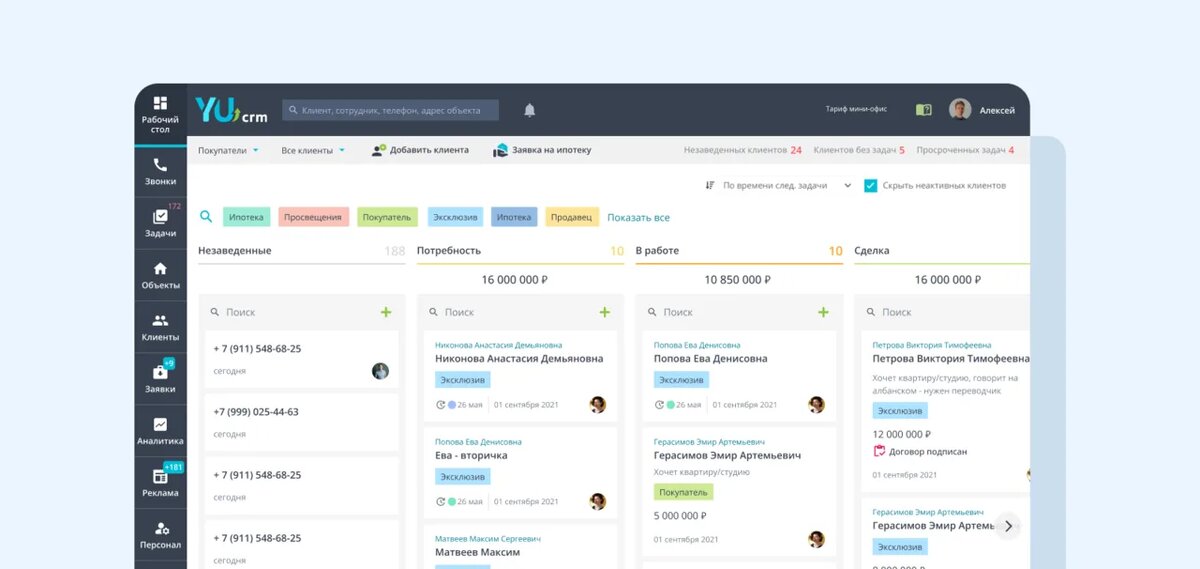Screen dimensions: 1200x569
Task: Click Поиск field in Сделка column
Action: [x=945, y=312]
